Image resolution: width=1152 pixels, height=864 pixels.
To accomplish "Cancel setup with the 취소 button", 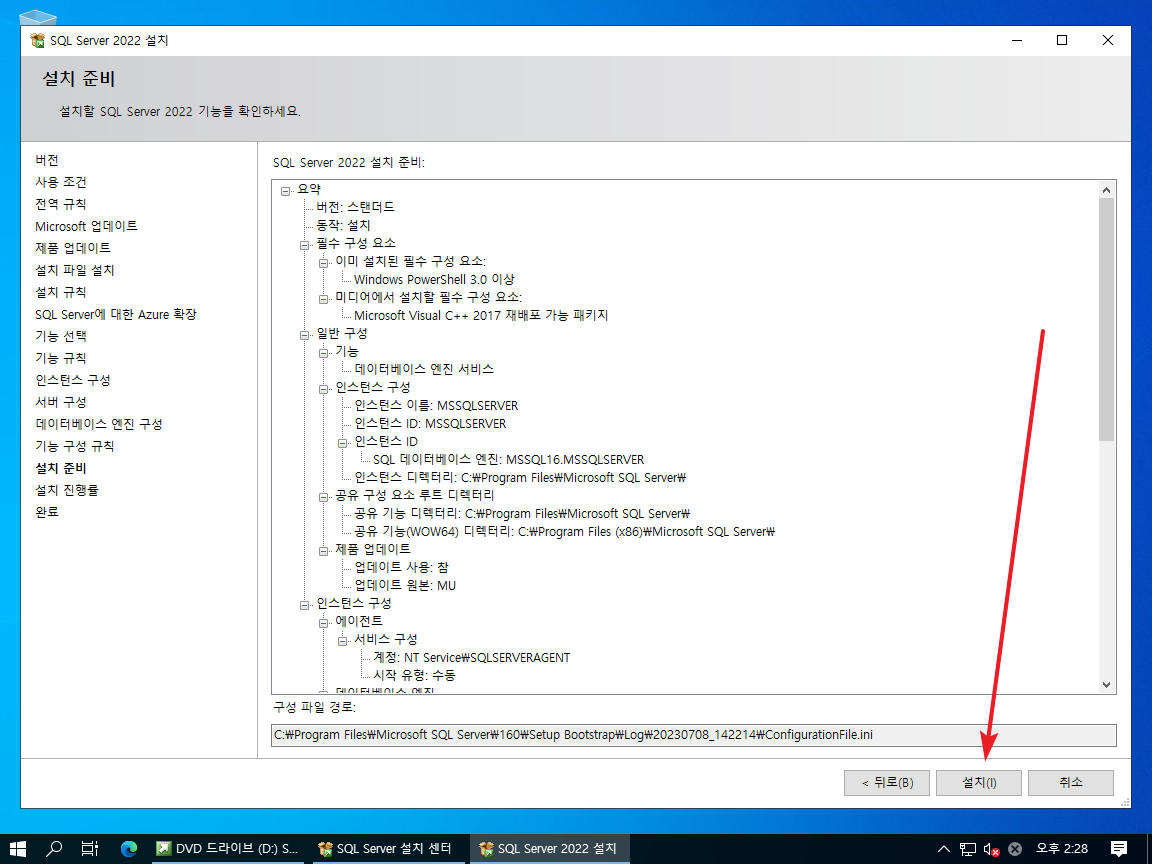I will coord(1070,782).
